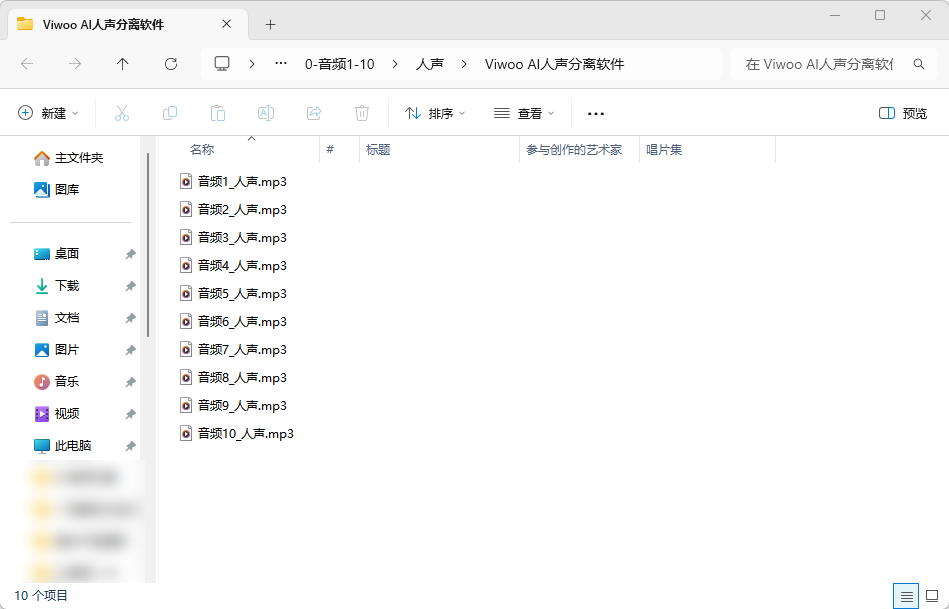949x609 pixels.
Task: Select file 音频7_人声.mp3
Action: pos(233,349)
